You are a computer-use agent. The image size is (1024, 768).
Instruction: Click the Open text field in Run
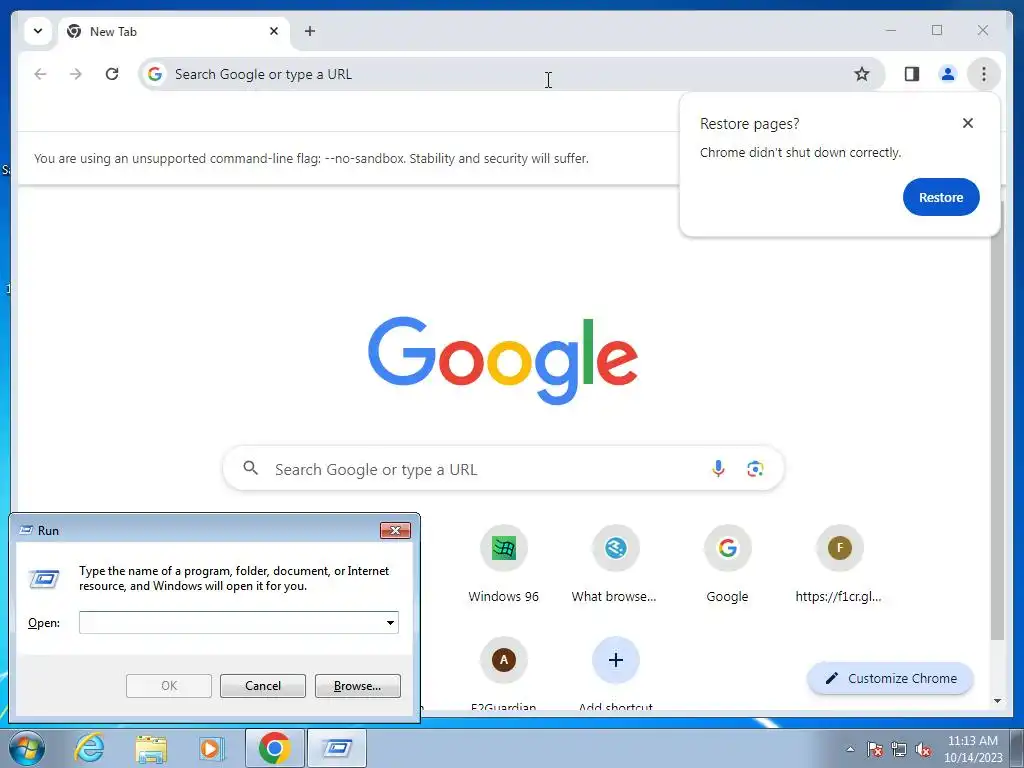tap(231, 622)
